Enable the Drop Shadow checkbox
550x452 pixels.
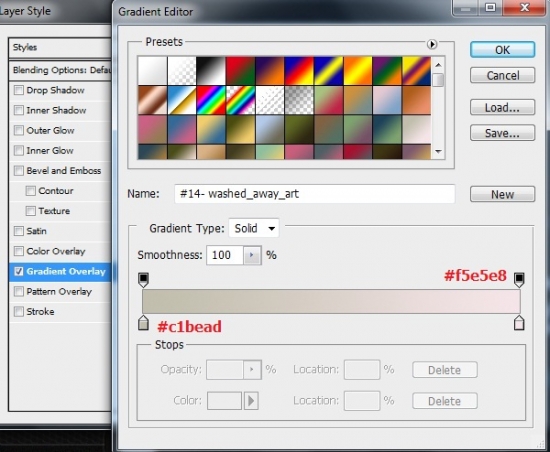(x=19, y=90)
